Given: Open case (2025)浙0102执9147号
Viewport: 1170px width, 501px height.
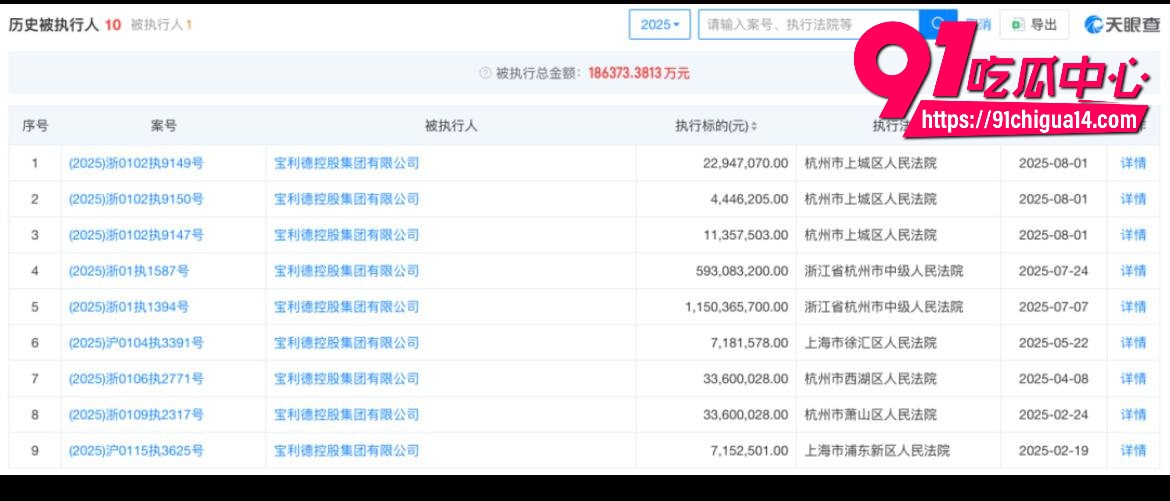Looking at the screenshot, I should coord(136,234).
